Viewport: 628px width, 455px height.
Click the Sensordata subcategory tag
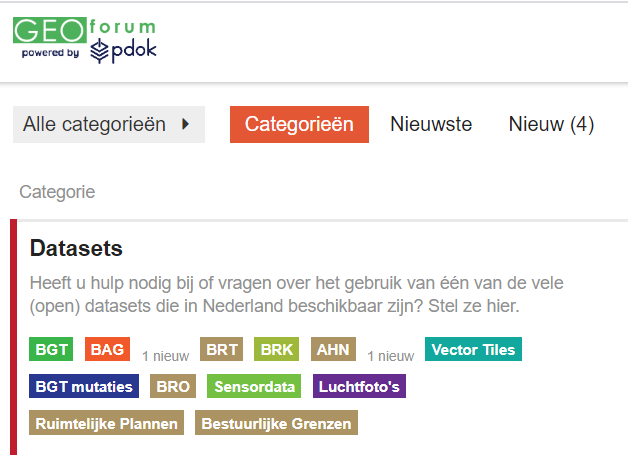tap(255, 387)
